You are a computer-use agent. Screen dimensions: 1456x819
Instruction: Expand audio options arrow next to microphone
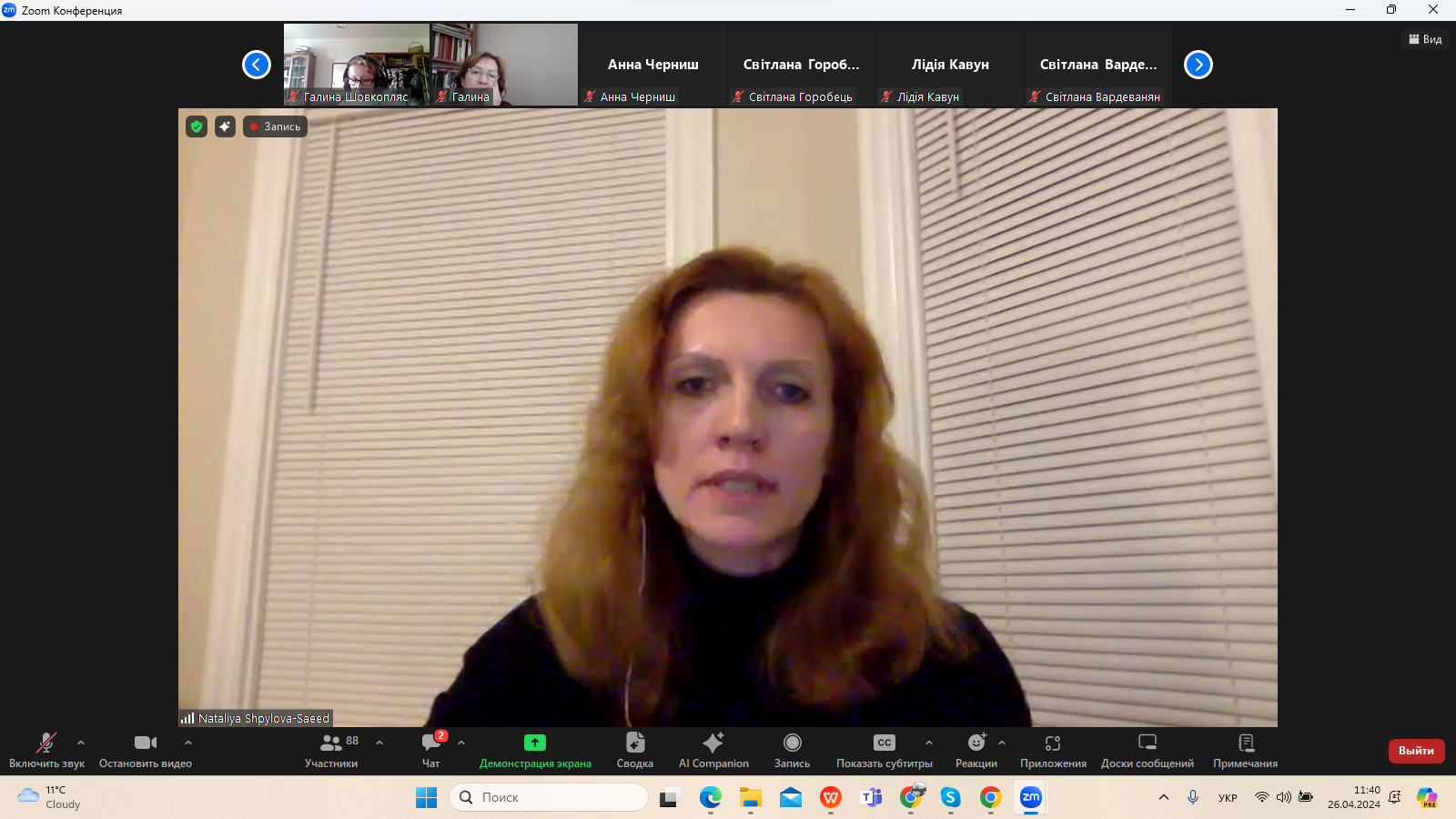[x=81, y=743]
